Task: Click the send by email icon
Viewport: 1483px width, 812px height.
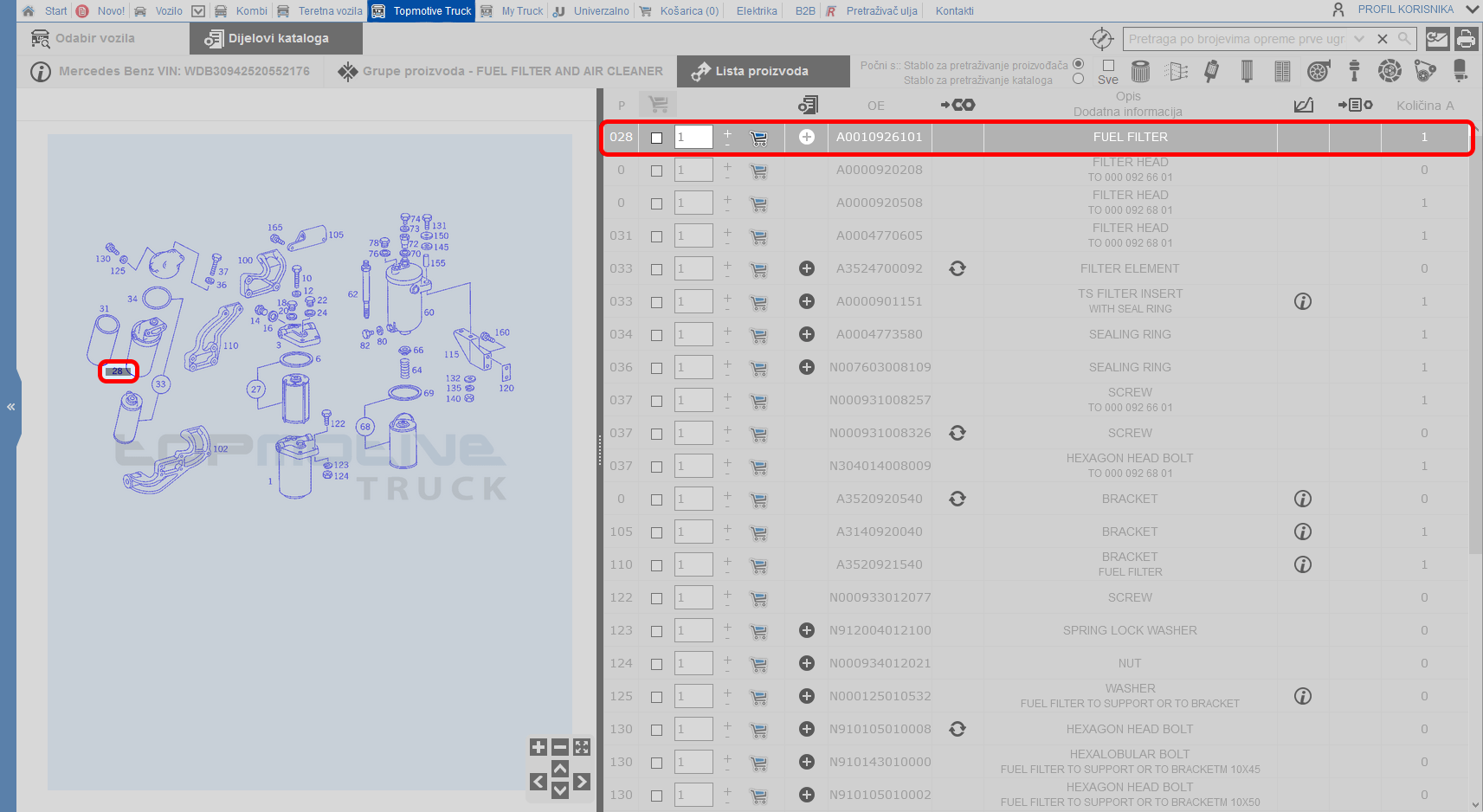Action: pyautogui.click(x=1437, y=39)
